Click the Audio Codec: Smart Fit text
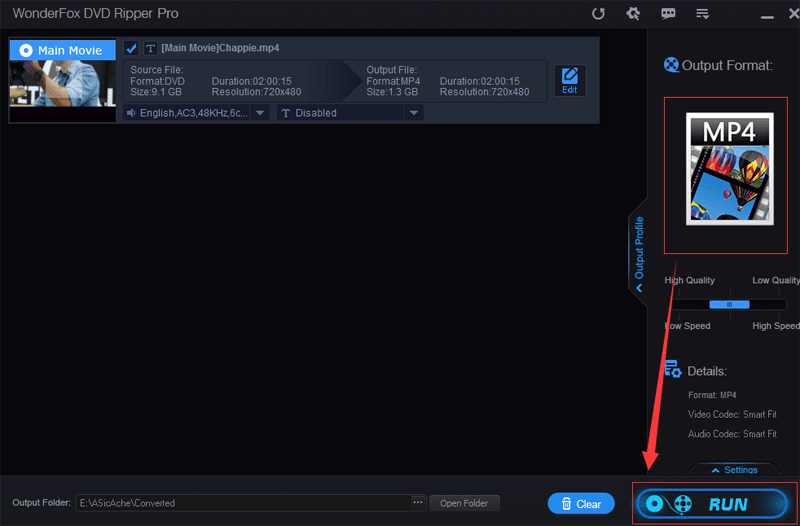 [x=732, y=434]
